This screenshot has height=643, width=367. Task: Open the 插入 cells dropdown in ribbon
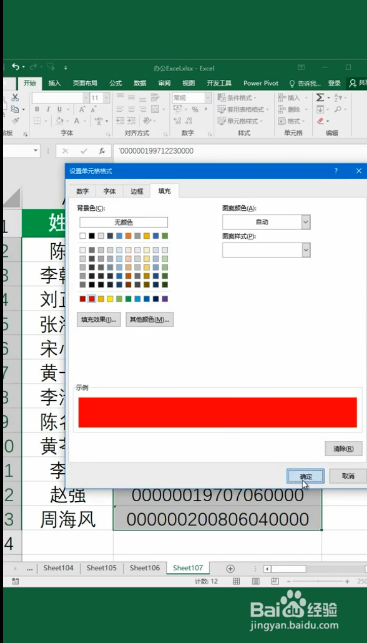tap(294, 98)
